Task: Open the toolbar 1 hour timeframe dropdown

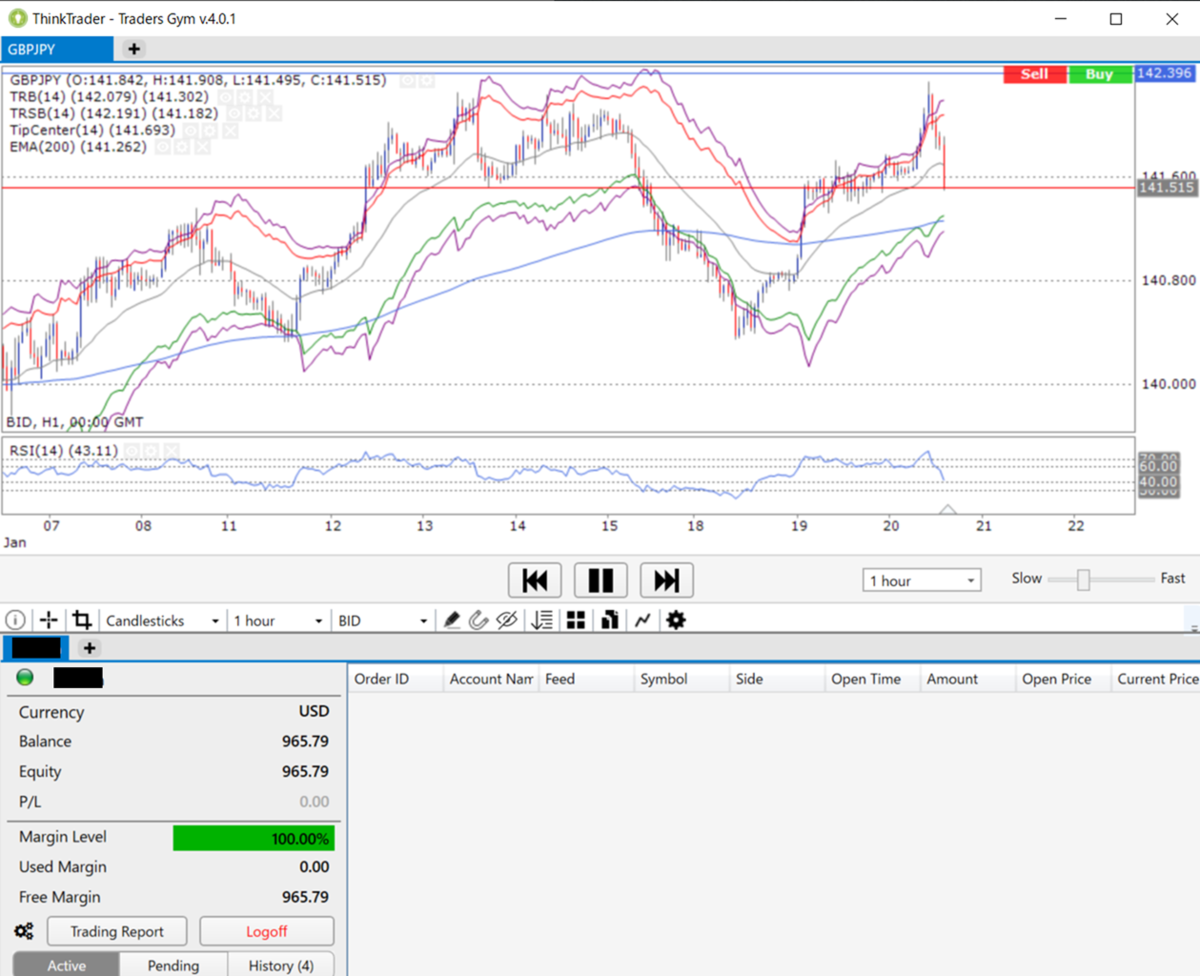Action: [x=277, y=621]
